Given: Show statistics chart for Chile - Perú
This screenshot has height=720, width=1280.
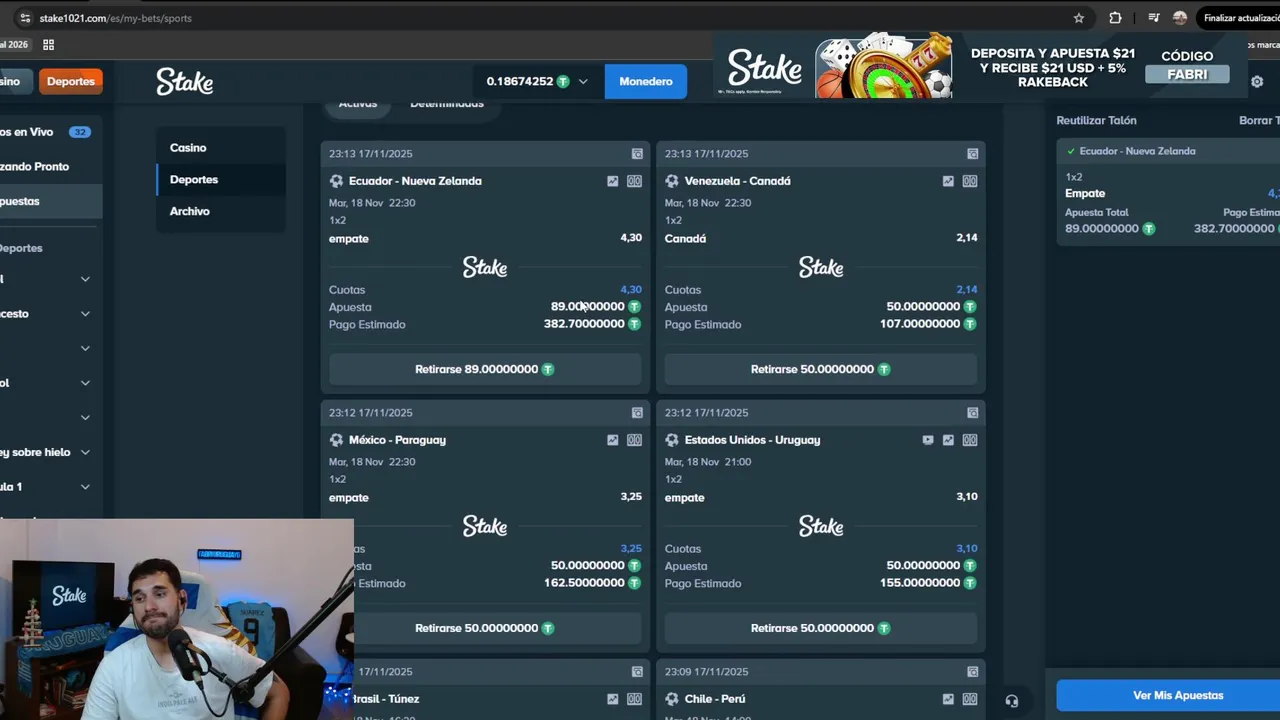Looking at the screenshot, I should [948, 699].
